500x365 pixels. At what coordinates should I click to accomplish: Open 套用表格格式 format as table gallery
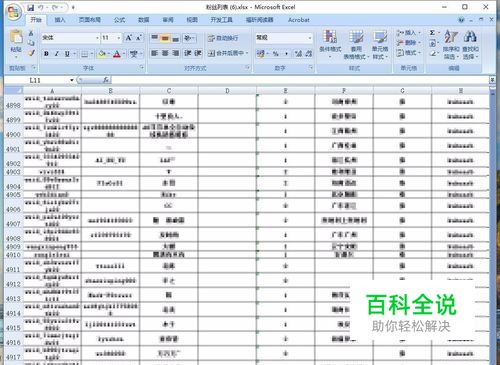click(x=356, y=45)
